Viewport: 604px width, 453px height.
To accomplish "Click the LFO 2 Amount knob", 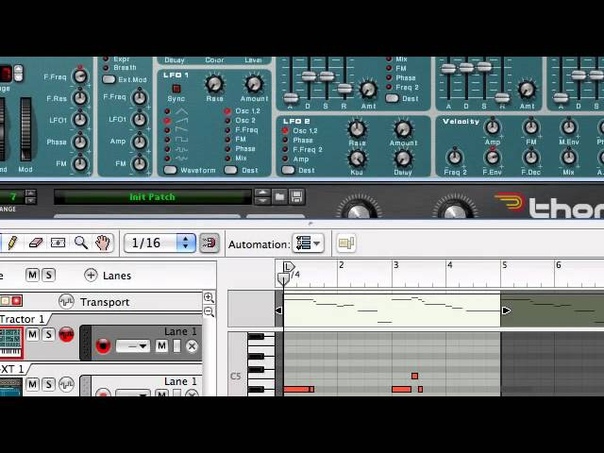I will (403, 129).
